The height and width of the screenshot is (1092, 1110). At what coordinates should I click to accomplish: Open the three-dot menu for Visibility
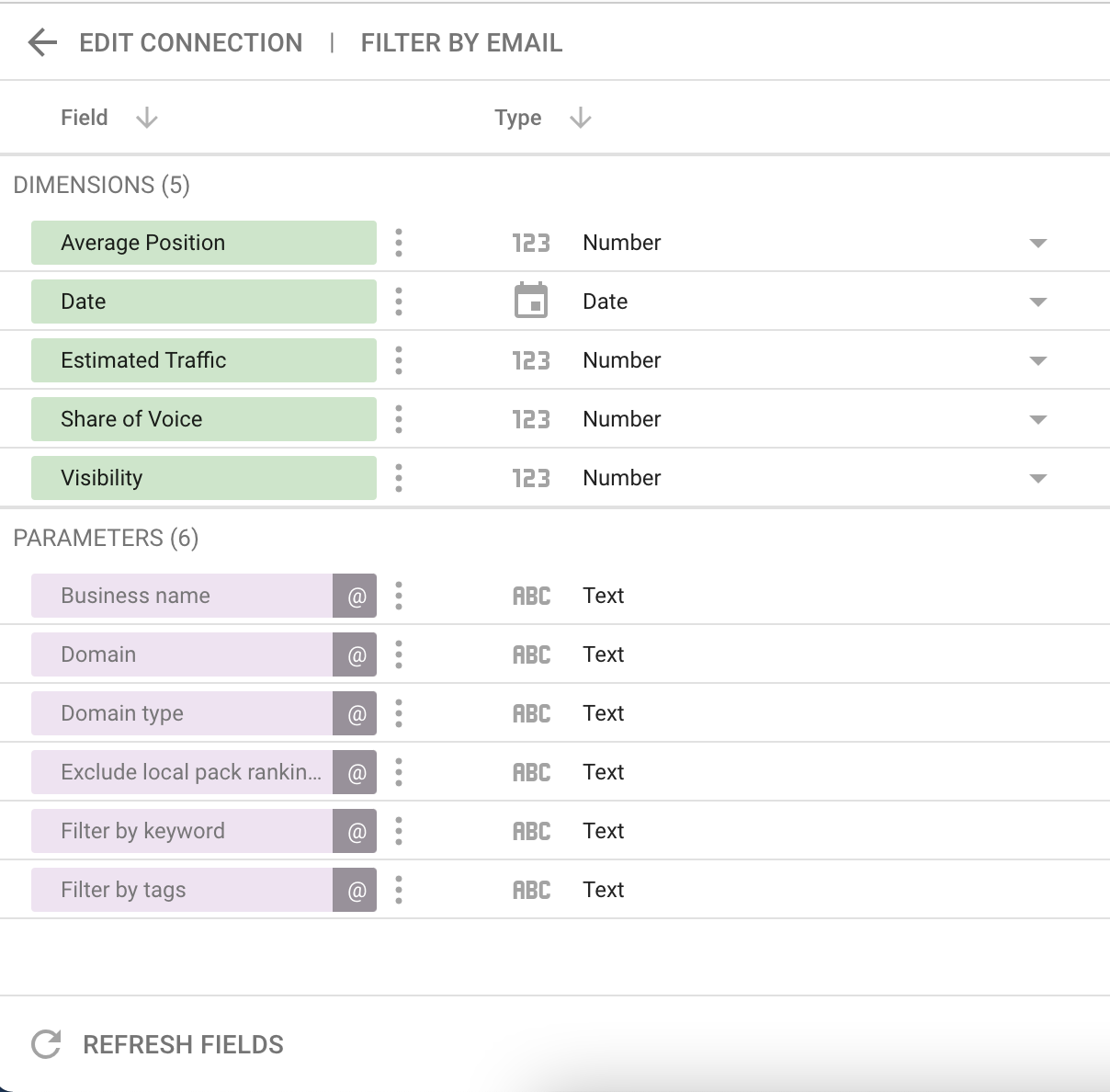[x=399, y=478]
